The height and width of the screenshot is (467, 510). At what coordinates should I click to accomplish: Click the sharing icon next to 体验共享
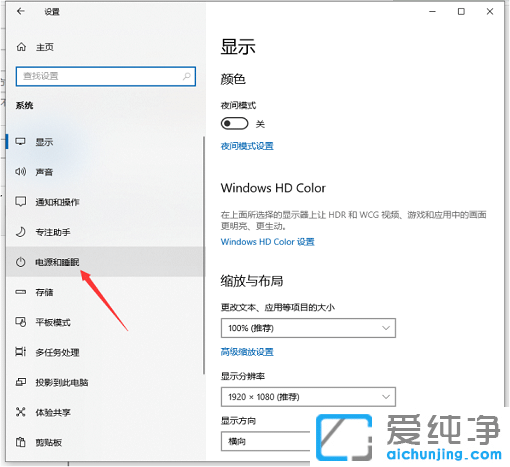pos(20,412)
